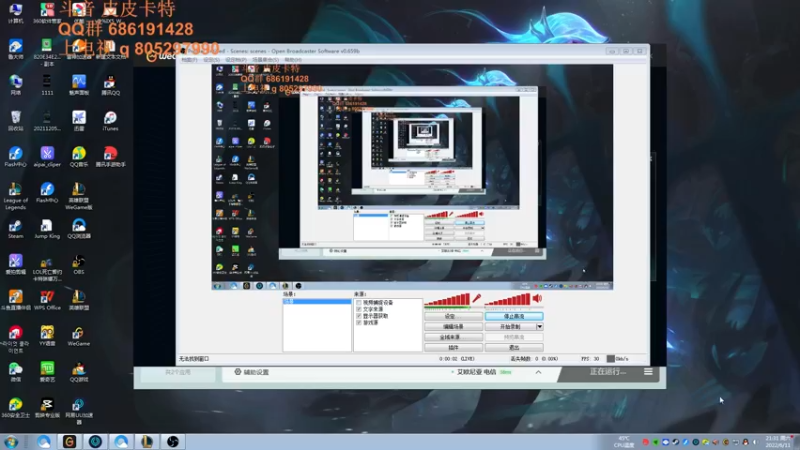
Task: Open the Steam desktop shortcut
Action: point(15,229)
